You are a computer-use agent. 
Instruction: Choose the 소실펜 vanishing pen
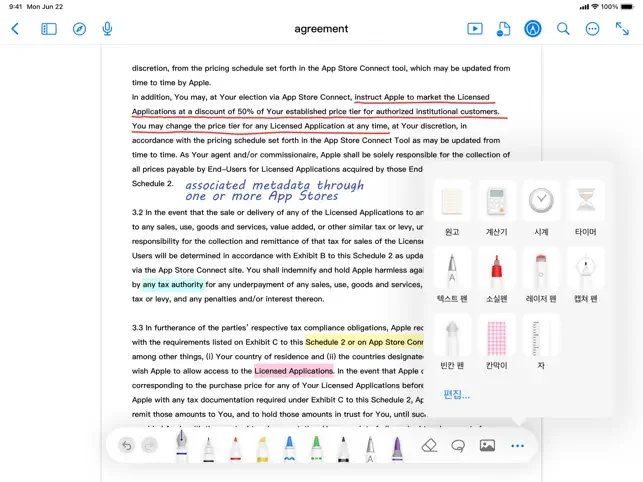click(x=497, y=276)
